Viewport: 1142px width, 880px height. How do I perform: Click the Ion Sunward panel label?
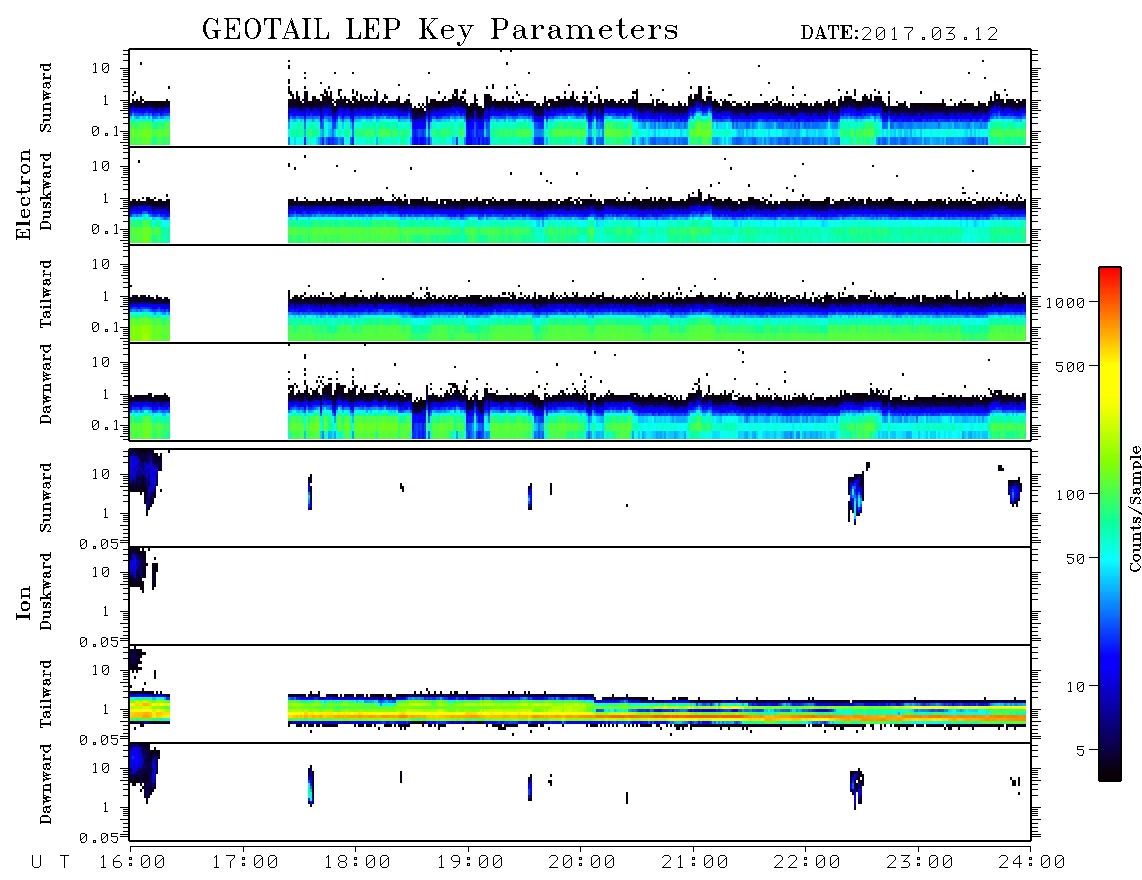[x=46, y=498]
